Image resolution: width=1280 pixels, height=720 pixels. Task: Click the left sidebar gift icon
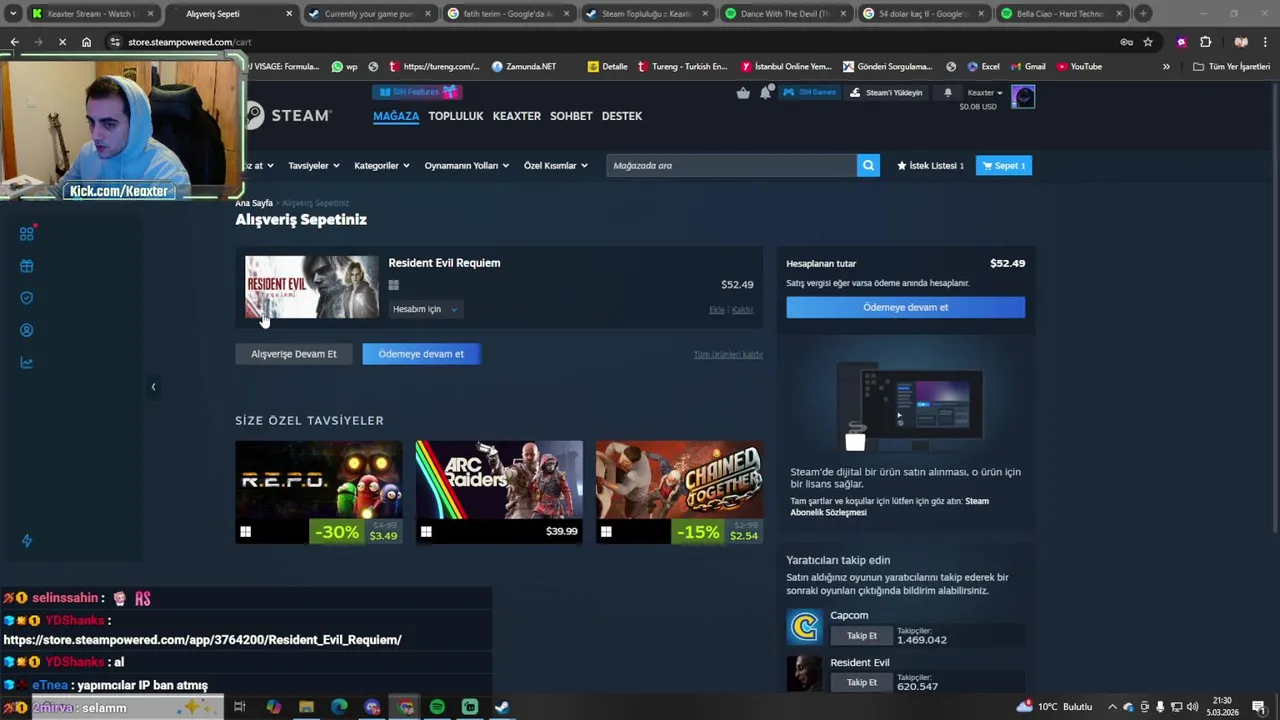(x=27, y=266)
